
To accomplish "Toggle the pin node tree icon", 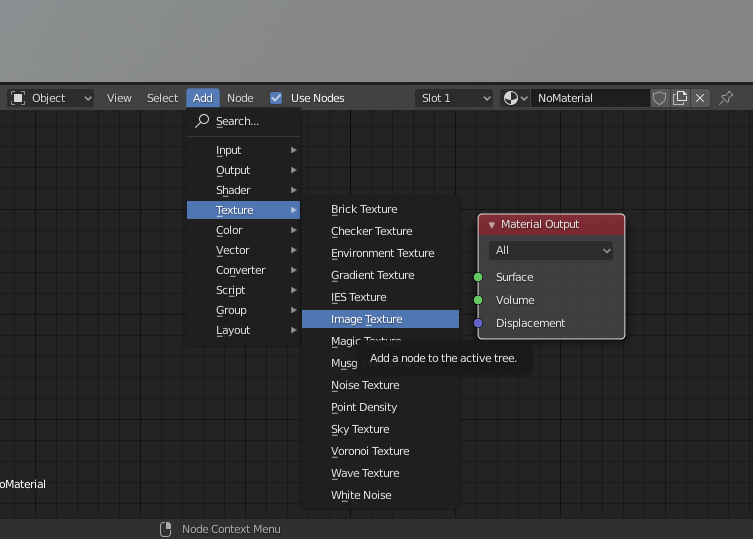I will 726,98.
